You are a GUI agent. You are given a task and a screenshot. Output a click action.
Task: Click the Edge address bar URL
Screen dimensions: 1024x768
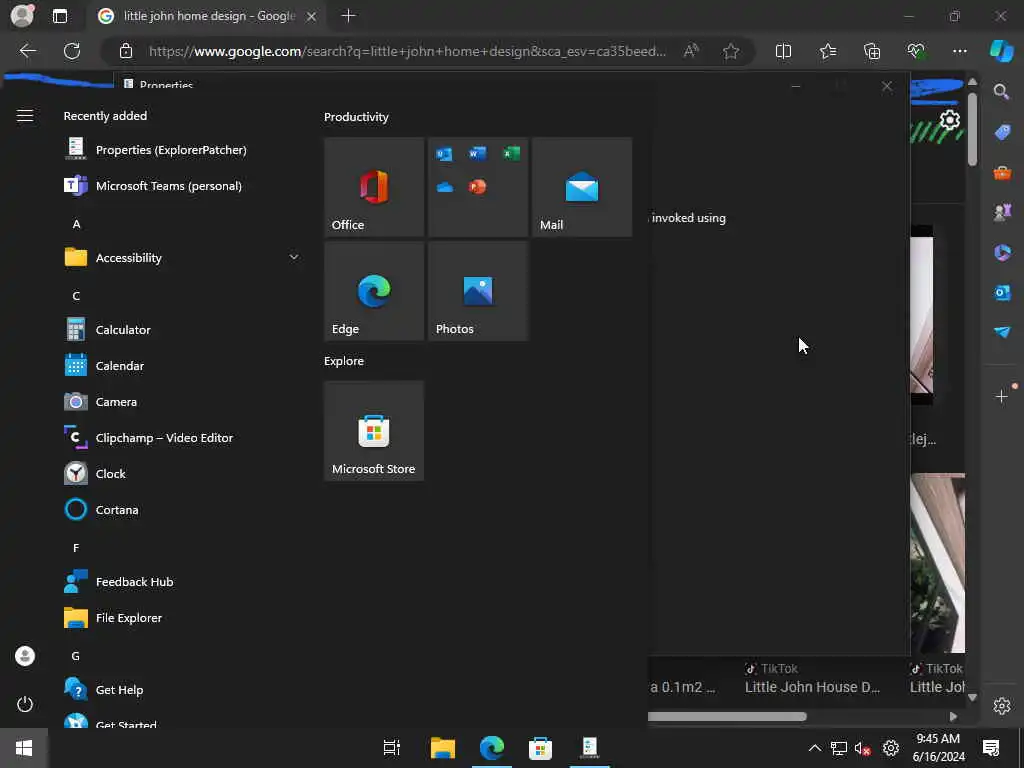pos(408,52)
